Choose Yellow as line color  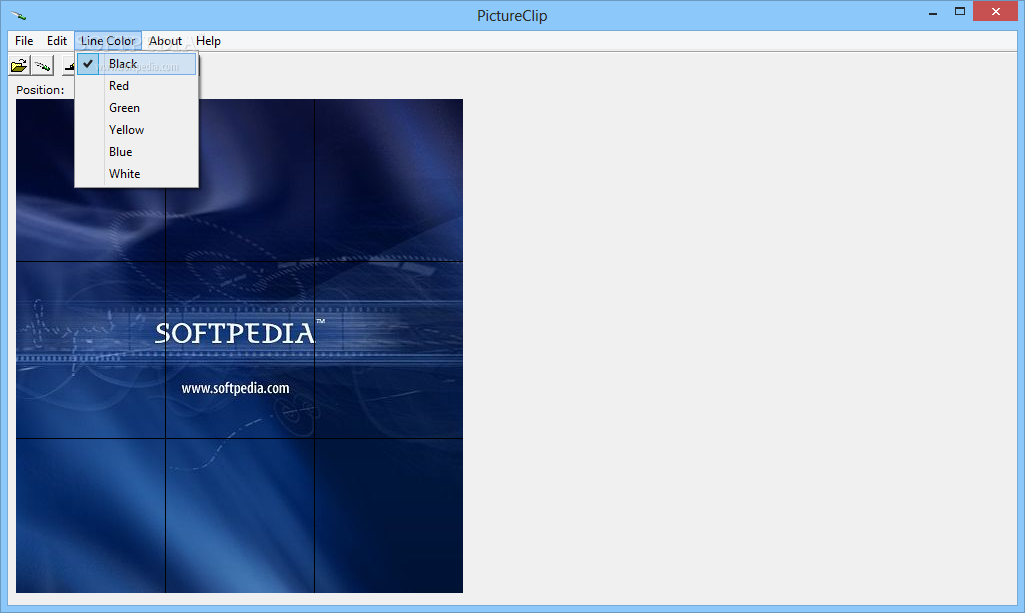137,129
